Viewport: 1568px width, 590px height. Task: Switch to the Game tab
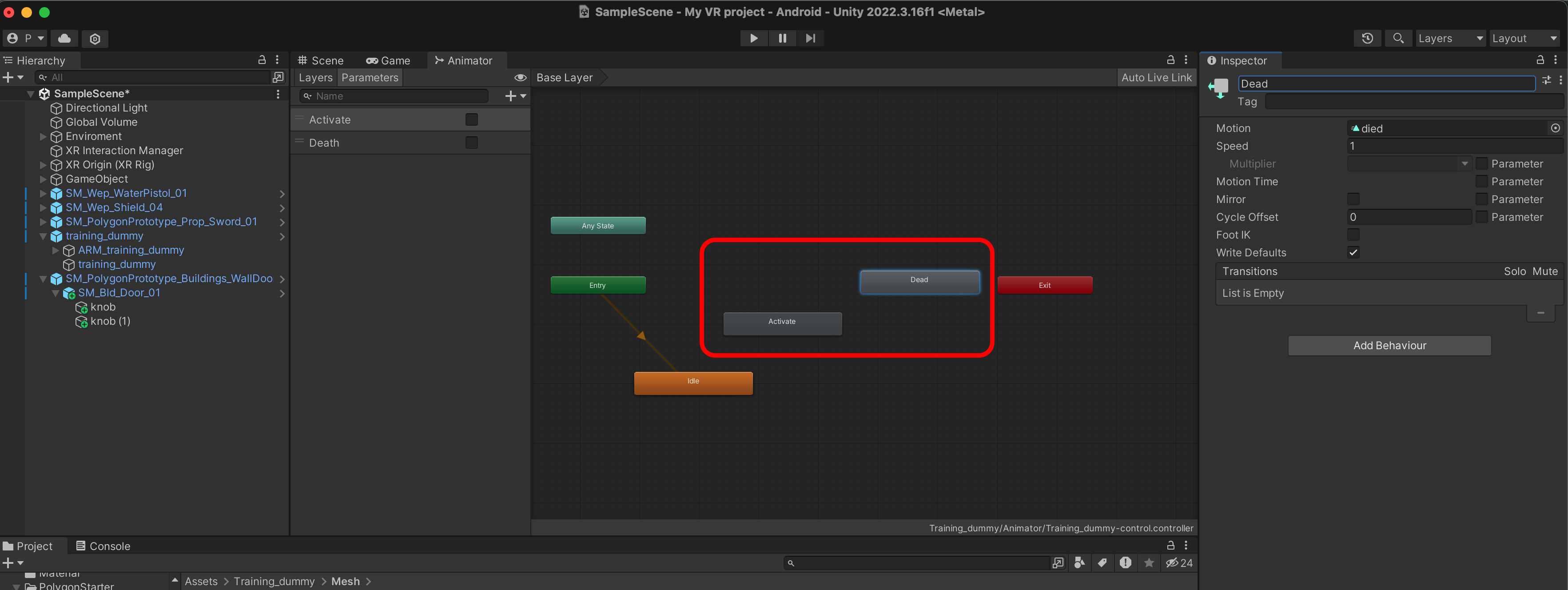388,60
